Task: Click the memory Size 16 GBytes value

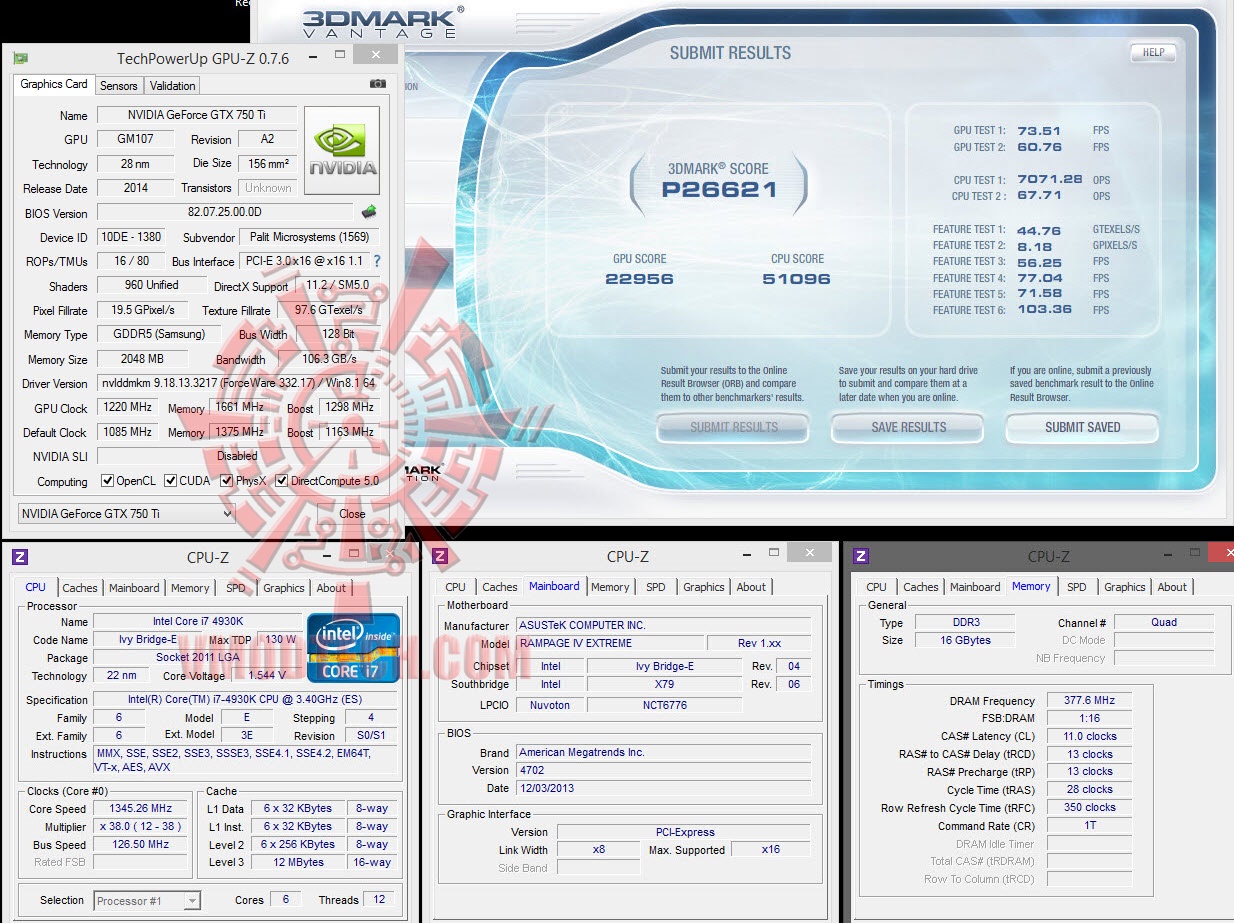Action: 964,640
